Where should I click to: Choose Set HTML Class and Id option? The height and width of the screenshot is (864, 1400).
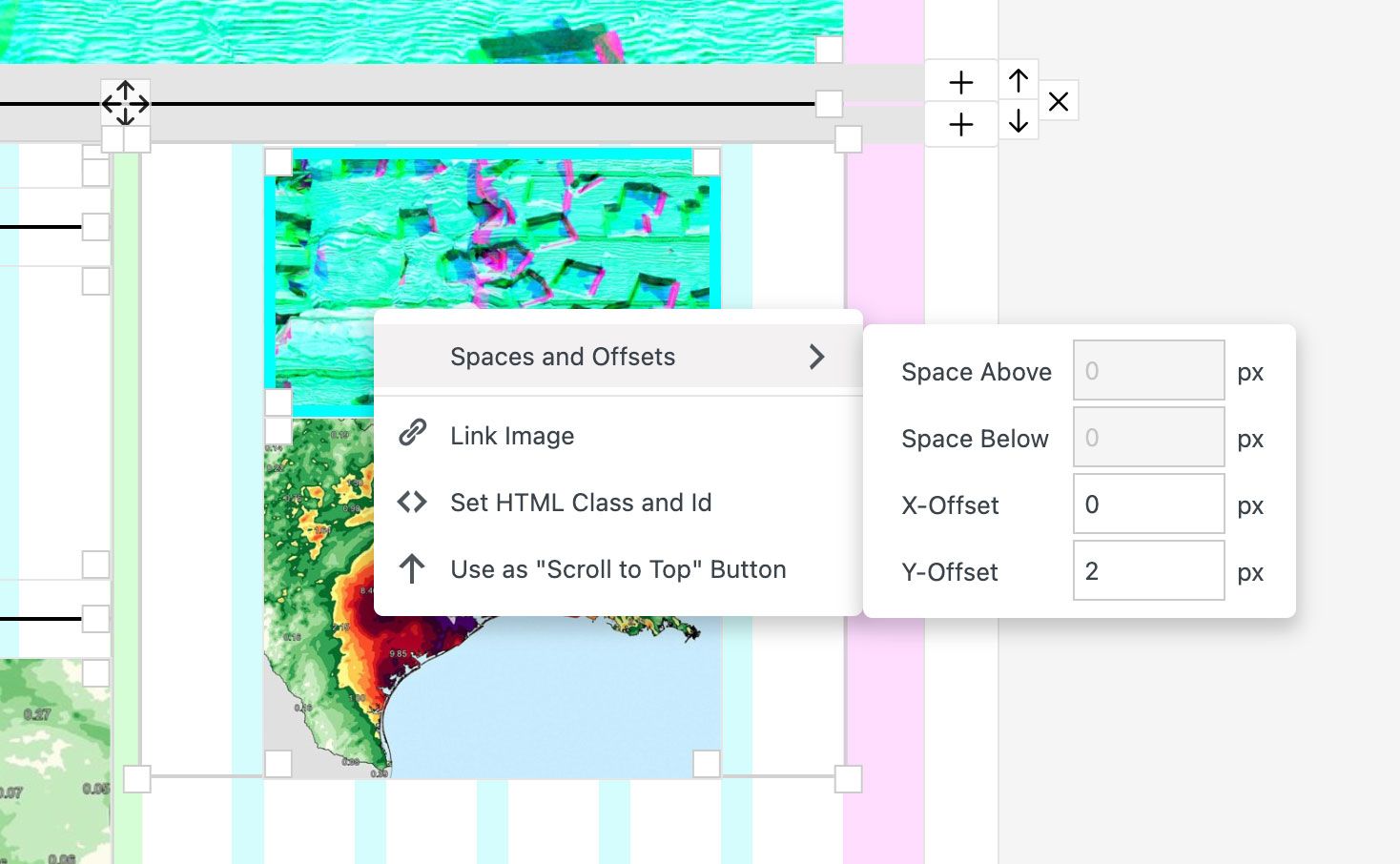(x=581, y=503)
